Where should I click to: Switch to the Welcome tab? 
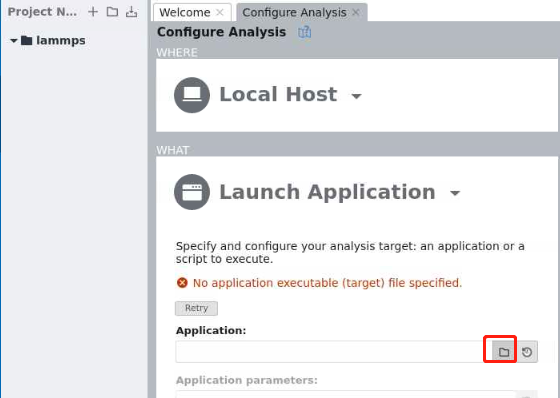click(x=185, y=13)
